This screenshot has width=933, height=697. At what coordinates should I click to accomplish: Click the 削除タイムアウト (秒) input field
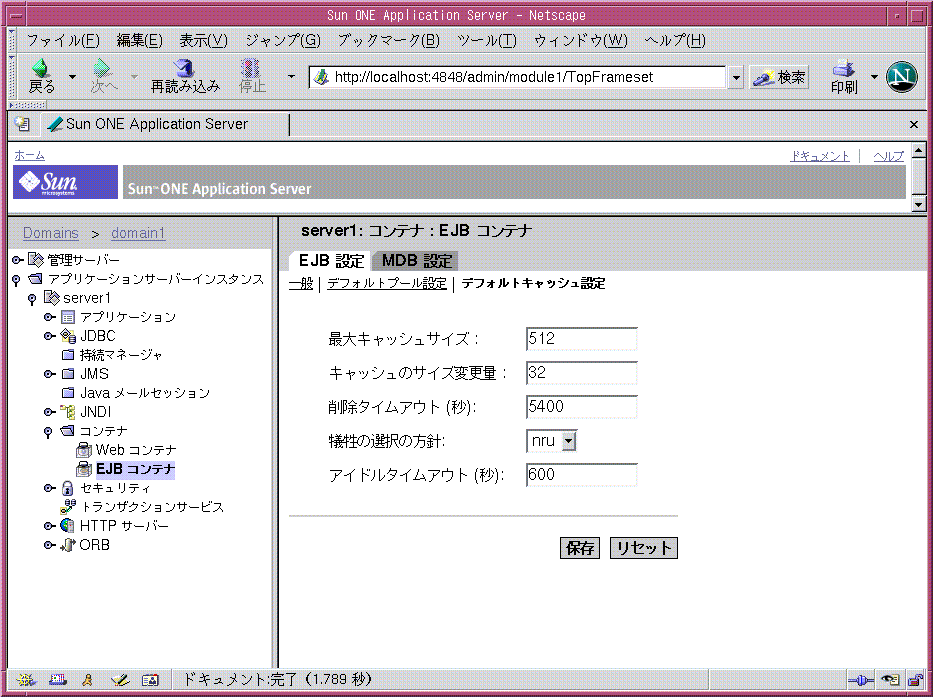(x=582, y=407)
